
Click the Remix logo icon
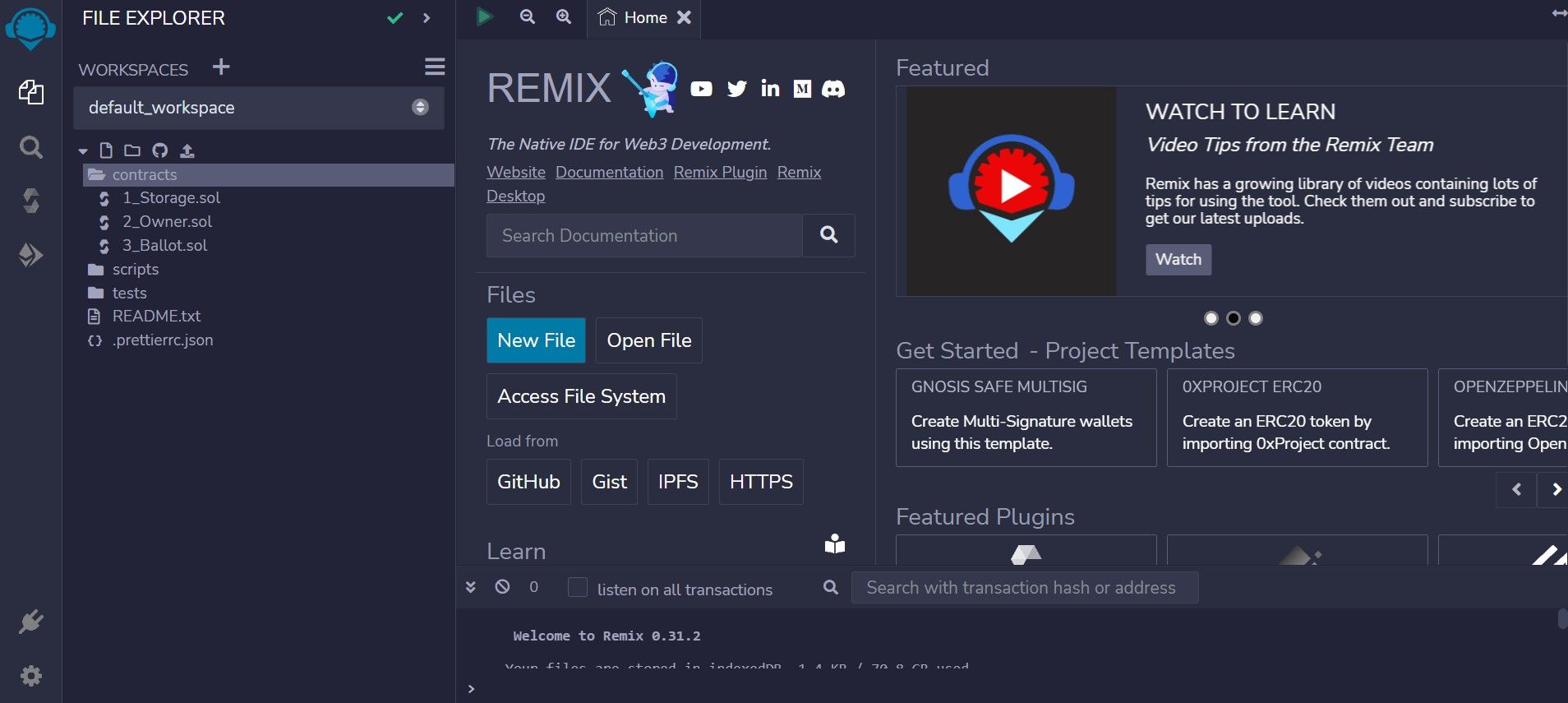[30, 29]
